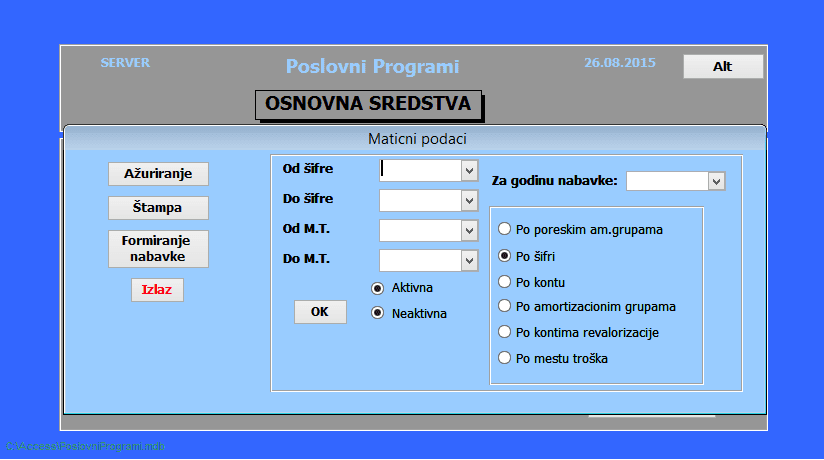Image resolution: width=824 pixels, height=460 pixels.
Task: Expand the Od šifre dropdown arrow
Action: click(x=469, y=171)
